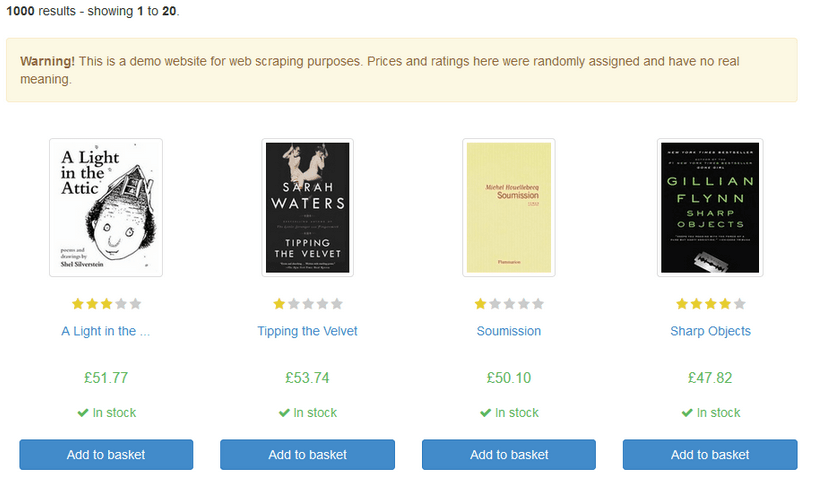Open A Light in the Attic cover image
The height and width of the screenshot is (488, 833).
click(x=106, y=208)
